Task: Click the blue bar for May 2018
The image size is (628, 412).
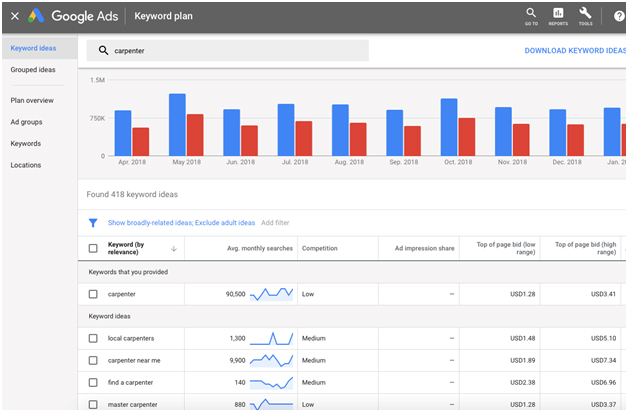Action: [177, 125]
